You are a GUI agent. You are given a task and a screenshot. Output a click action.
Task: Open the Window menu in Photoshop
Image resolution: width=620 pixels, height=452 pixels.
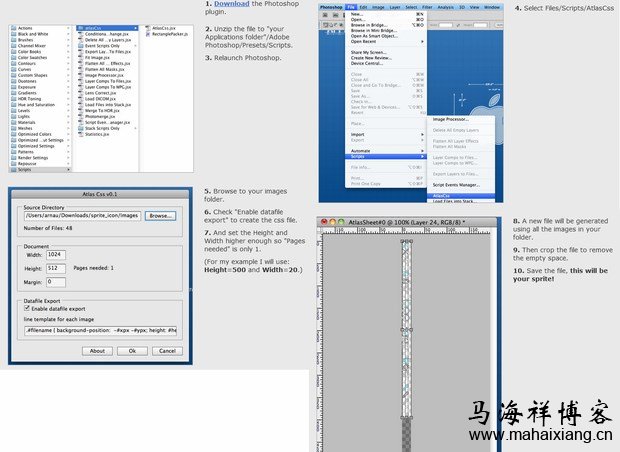[x=492, y=7]
